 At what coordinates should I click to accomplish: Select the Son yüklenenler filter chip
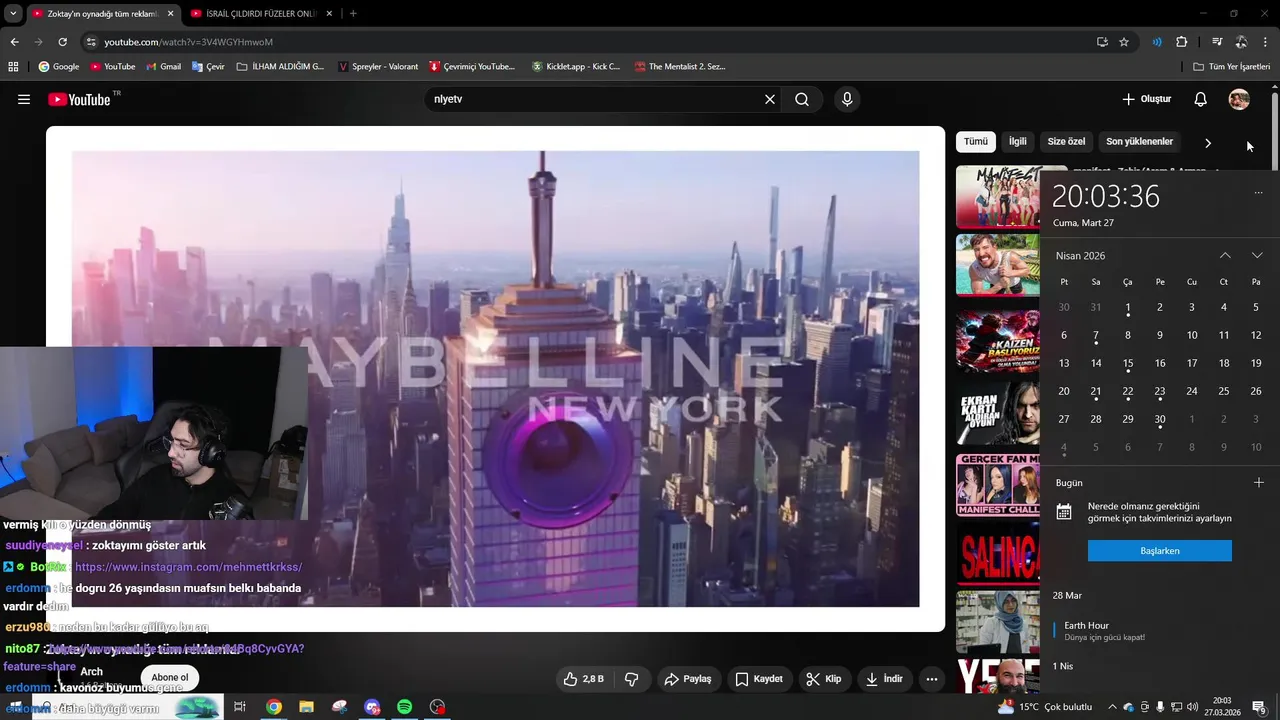coord(1139,142)
